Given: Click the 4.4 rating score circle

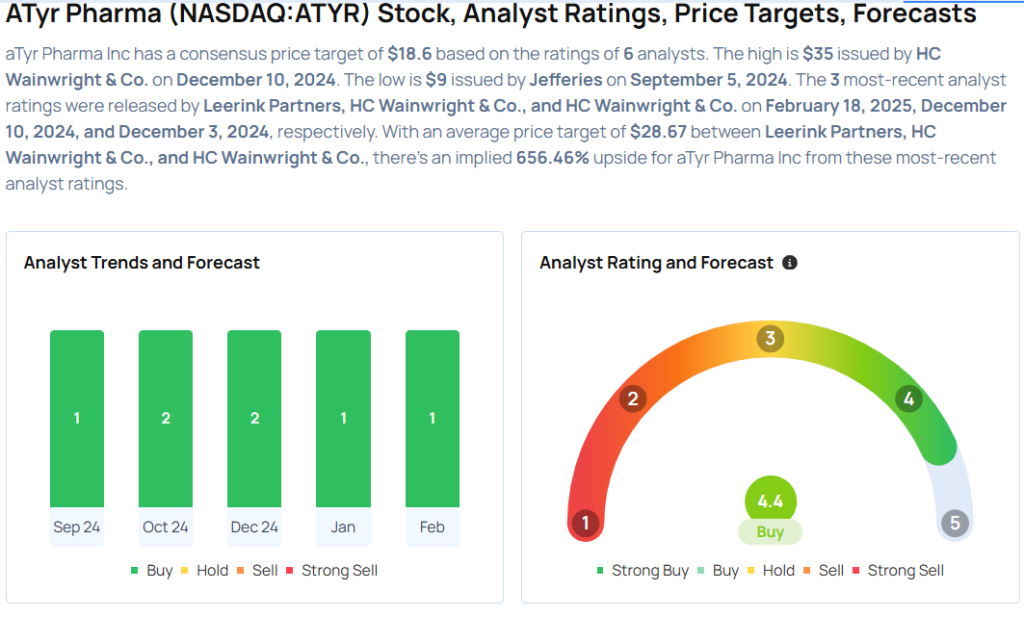Looking at the screenshot, I should pyautogui.click(x=770, y=502).
